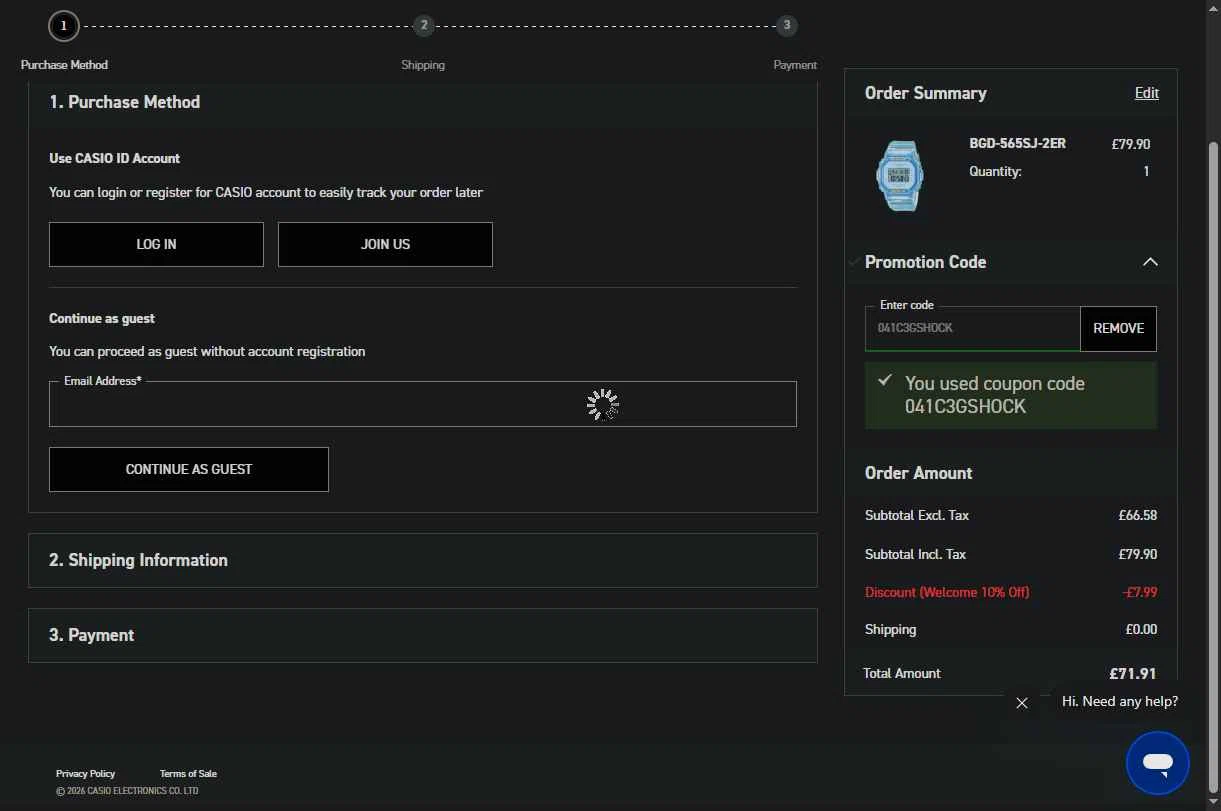Click the 'Hi. Need any help?' message
This screenshot has width=1221, height=811.
1120,701
